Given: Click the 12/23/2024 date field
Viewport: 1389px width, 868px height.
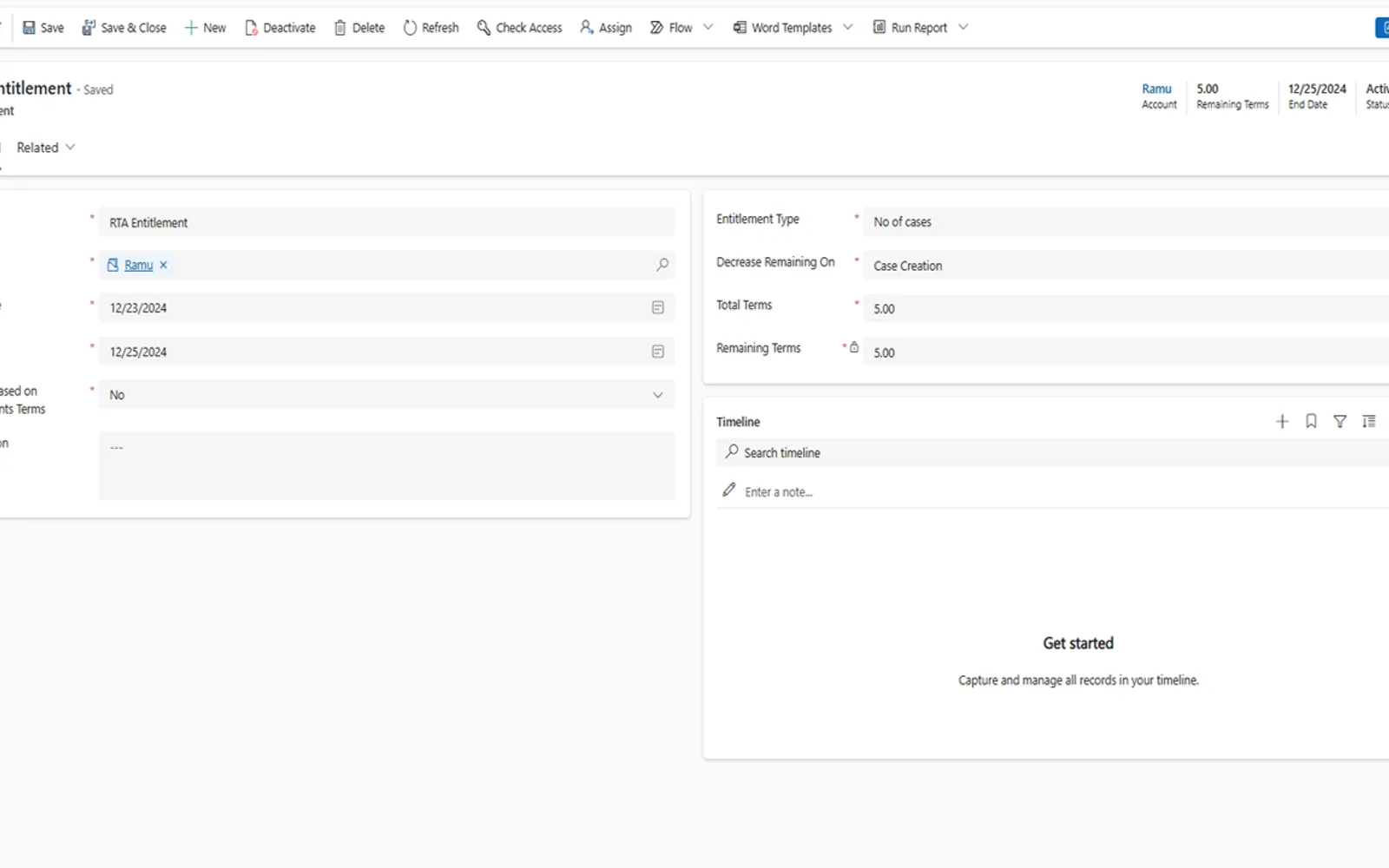Looking at the screenshot, I should (386, 307).
